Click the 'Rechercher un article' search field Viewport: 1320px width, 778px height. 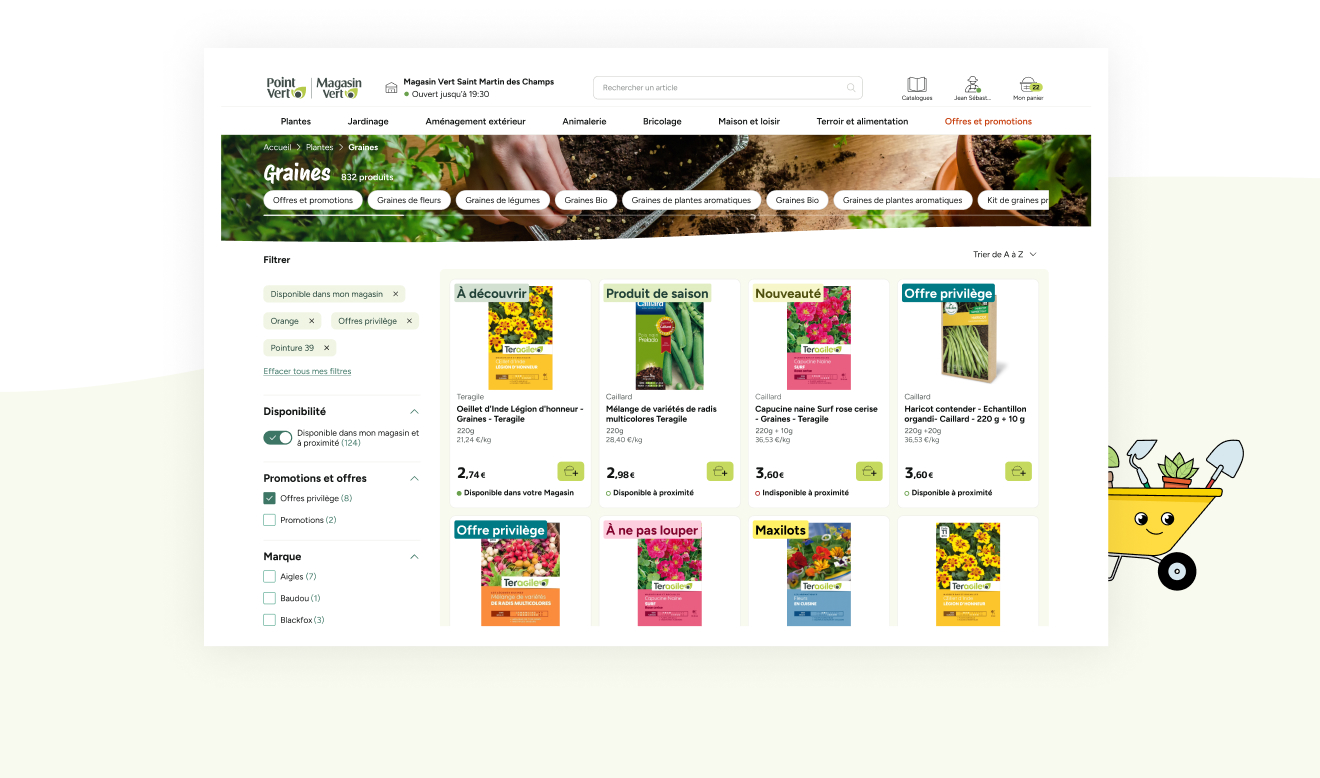tap(727, 88)
